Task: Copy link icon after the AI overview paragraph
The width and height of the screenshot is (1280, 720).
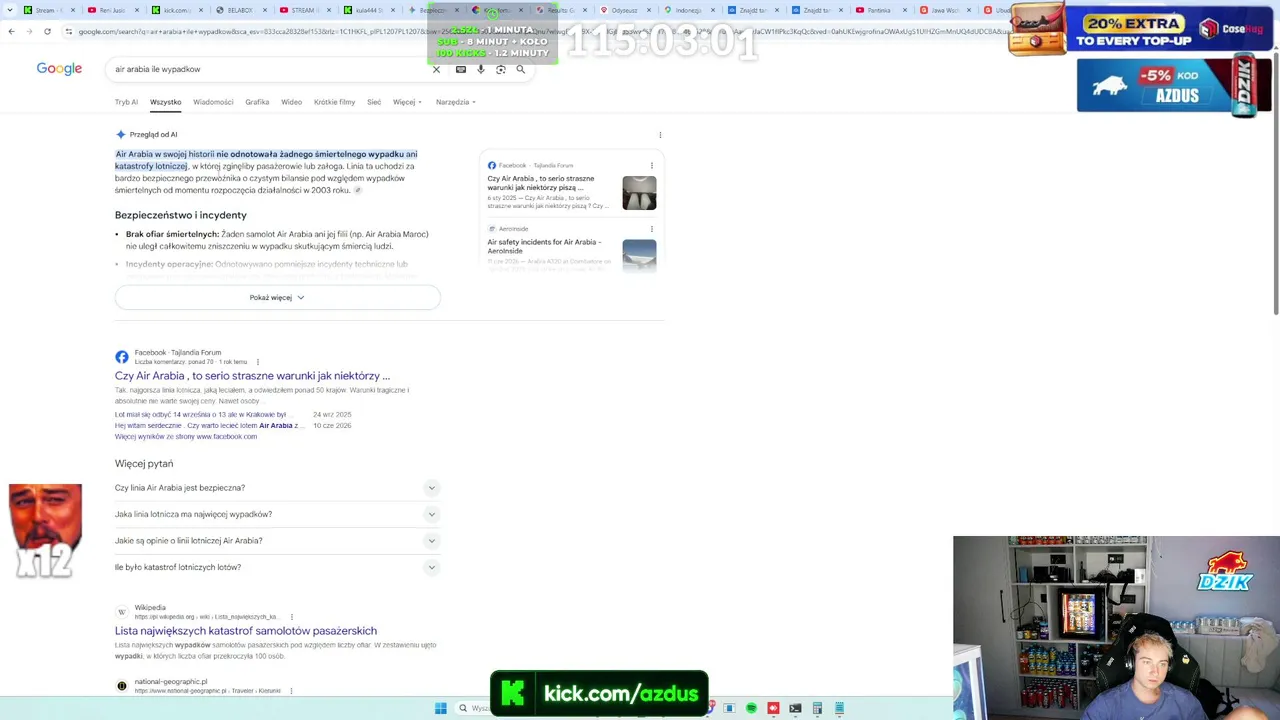Action: click(x=357, y=190)
